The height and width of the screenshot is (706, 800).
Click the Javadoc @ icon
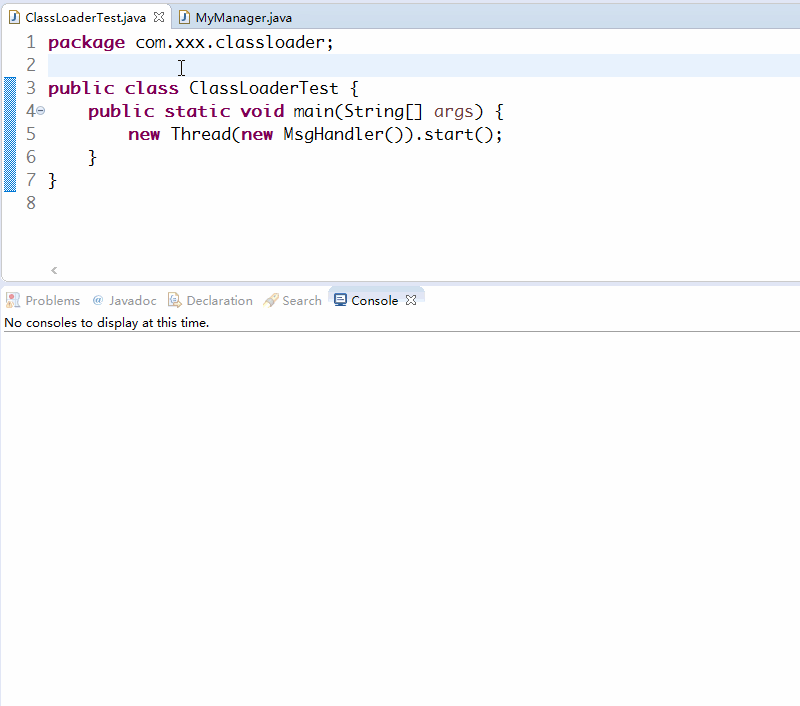click(97, 300)
